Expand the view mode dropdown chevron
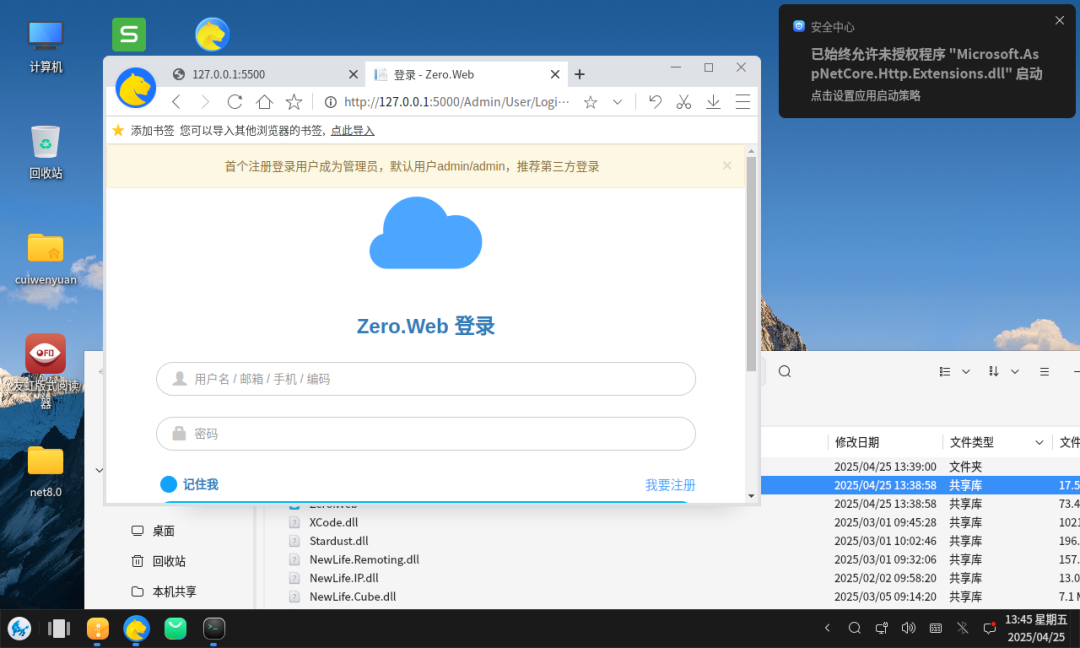Image resolution: width=1080 pixels, height=648 pixels. click(966, 372)
